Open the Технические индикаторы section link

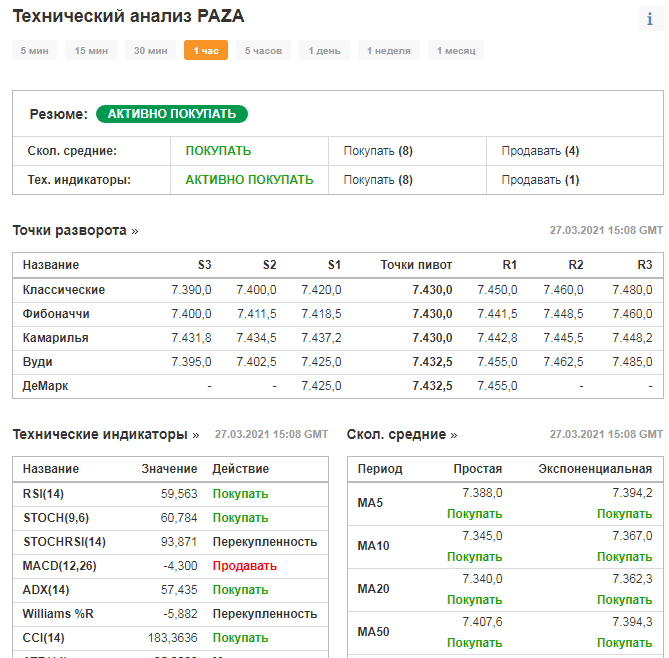click(x=105, y=434)
